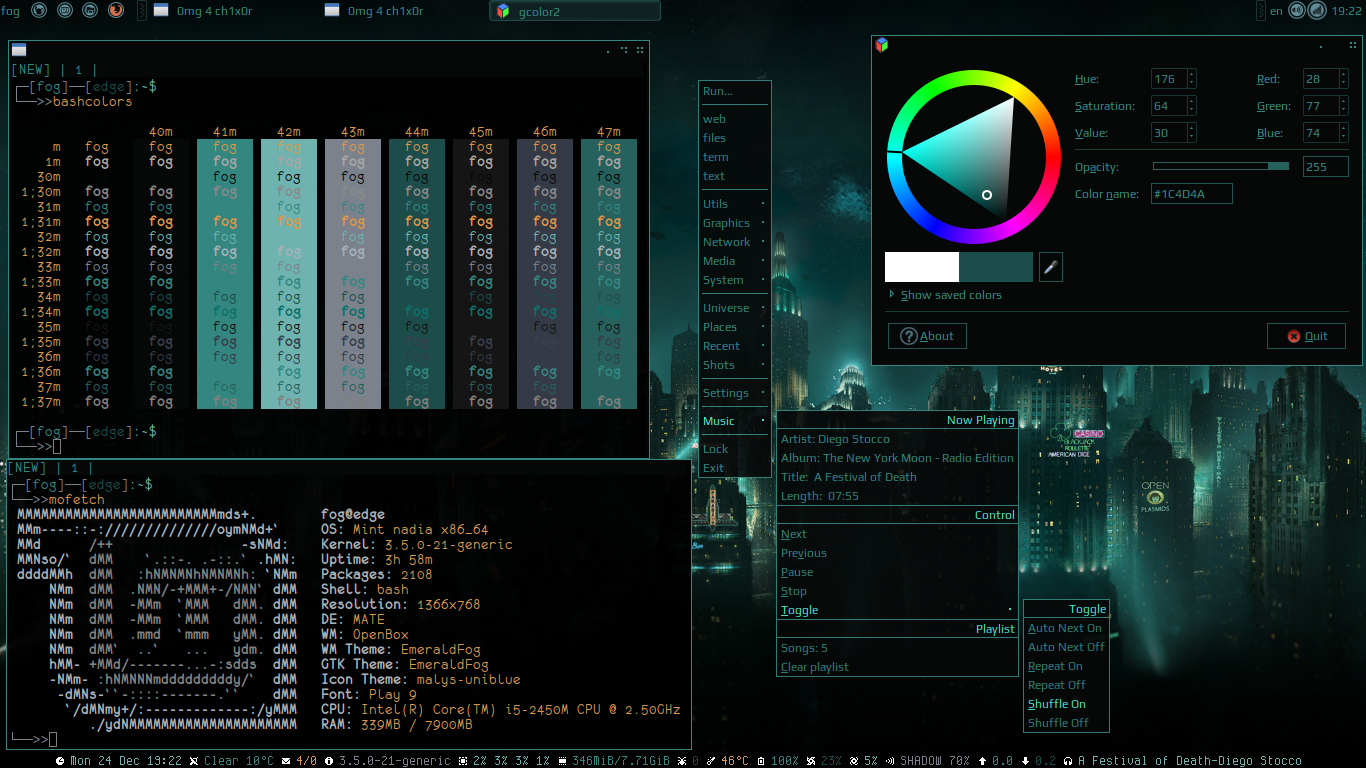Open the network signal tray icon
Viewport: 1366px width, 768px height.
1318,11
